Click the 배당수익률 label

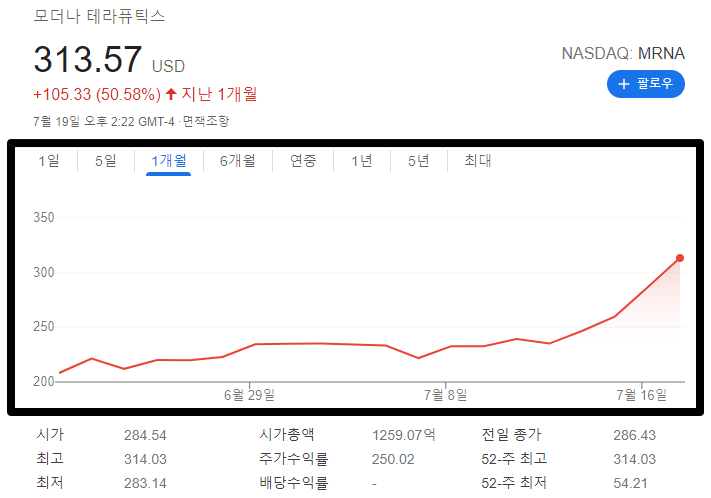(293, 483)
